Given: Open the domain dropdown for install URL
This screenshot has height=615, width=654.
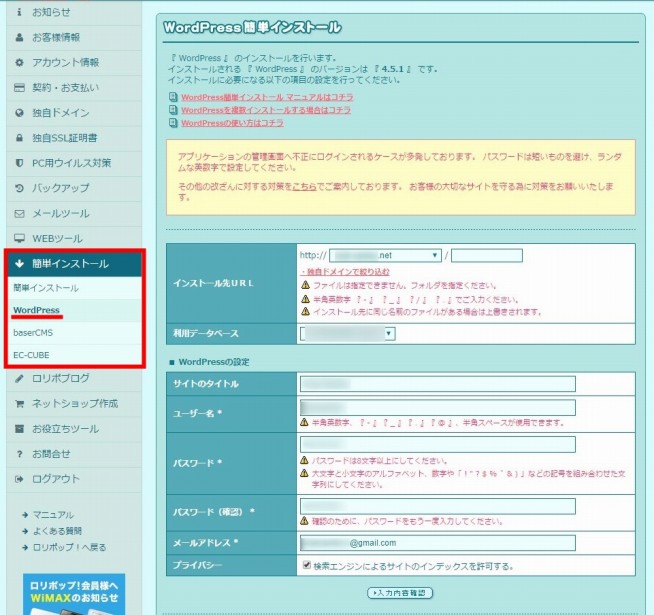Looking at the screenshot, I should 385,255.
